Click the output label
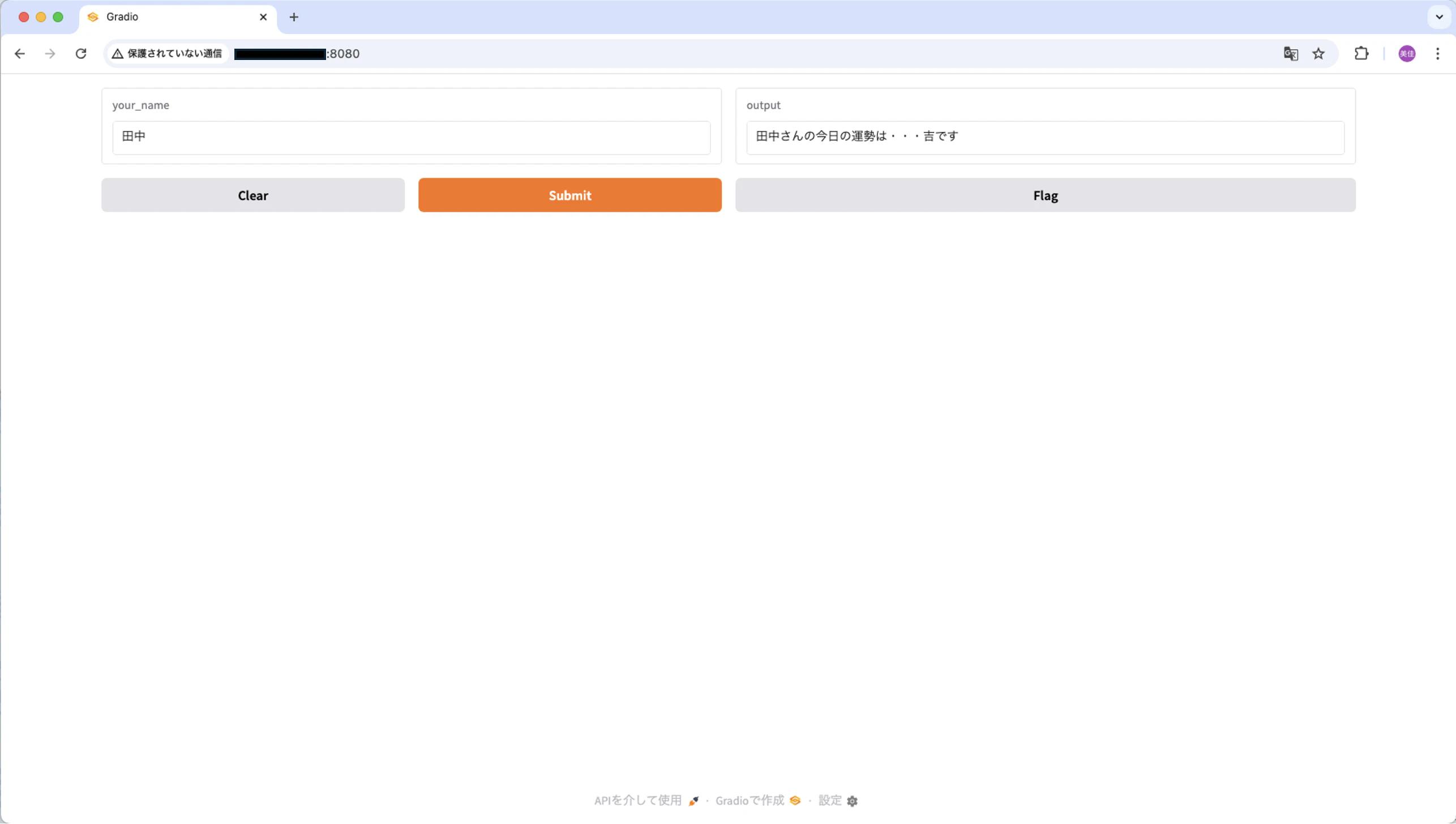 point(763,105)
